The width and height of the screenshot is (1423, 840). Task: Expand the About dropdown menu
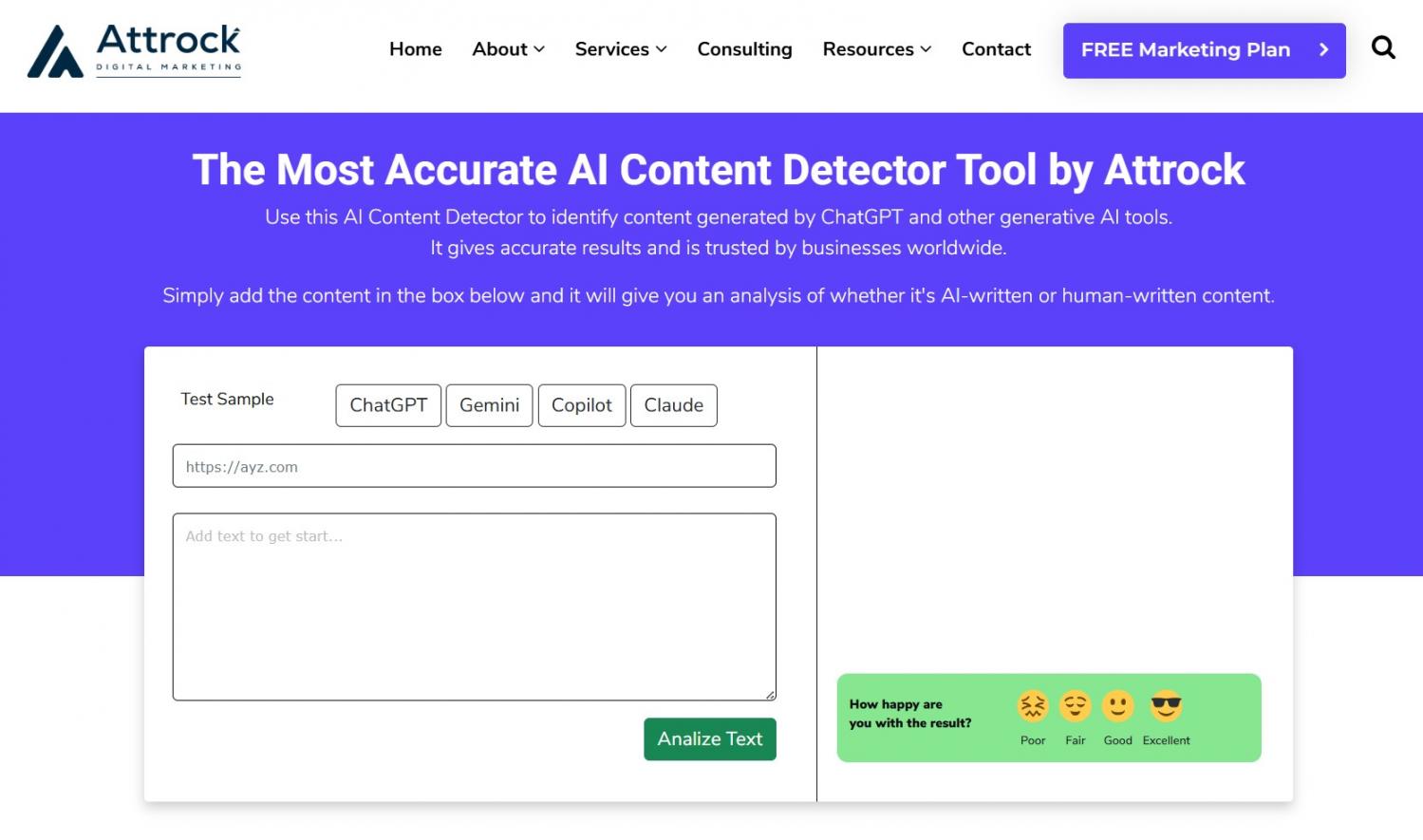point(508,49)
